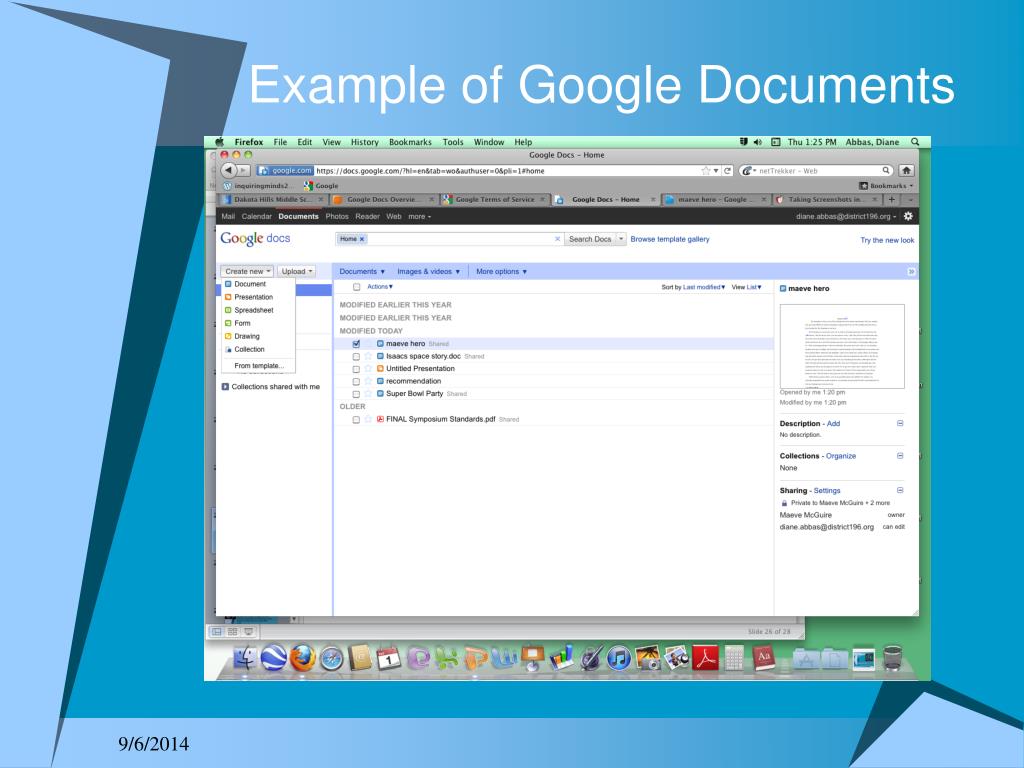Open the Mail link in Google bar
This screenshot has width=1024, height=768.
pyautogui.click(x=228, y=216)
